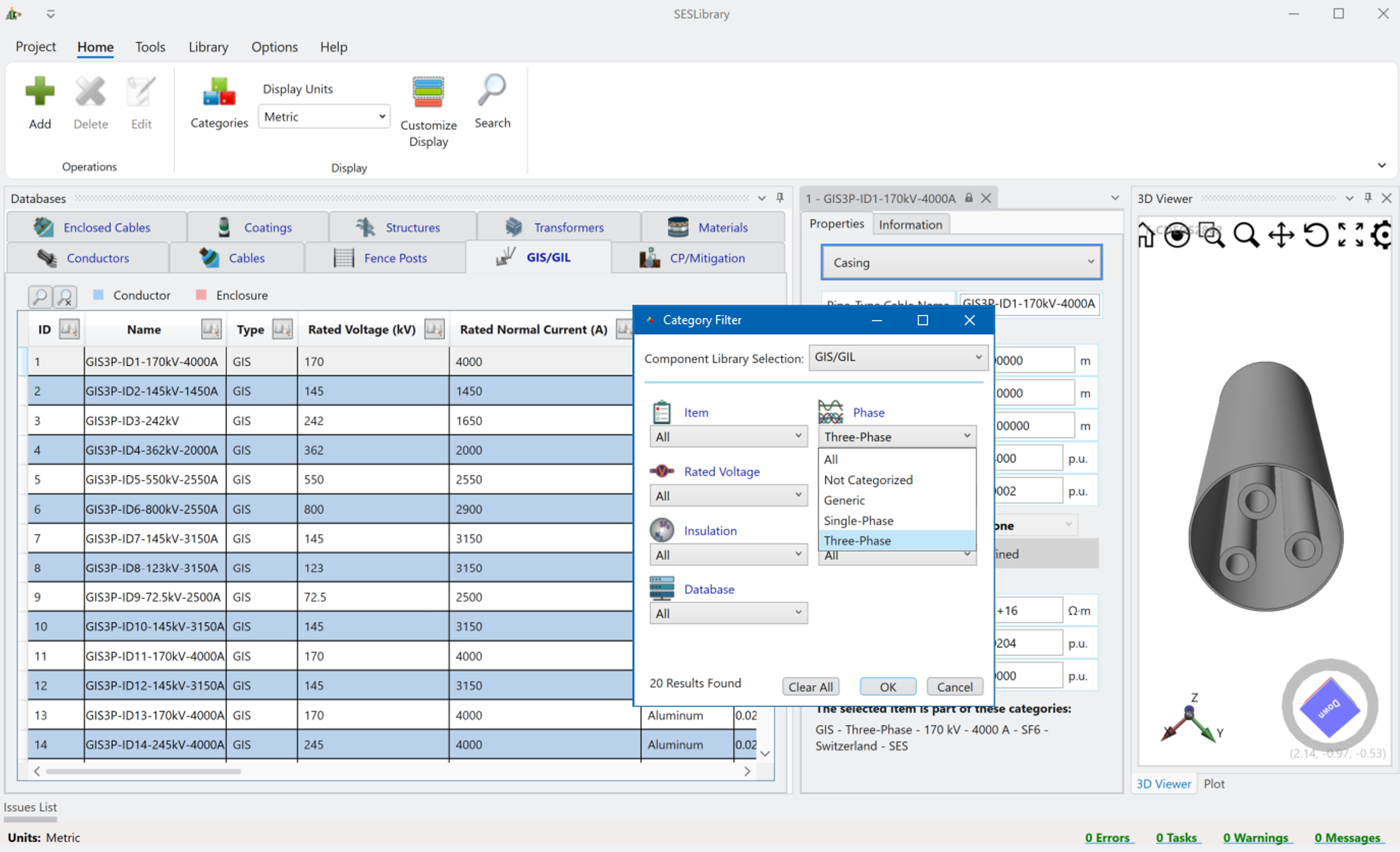This screenshot has width=1400, height=852.
Task: Switch to the Enclosed Cables tab
Action: (x=96, y=227)
